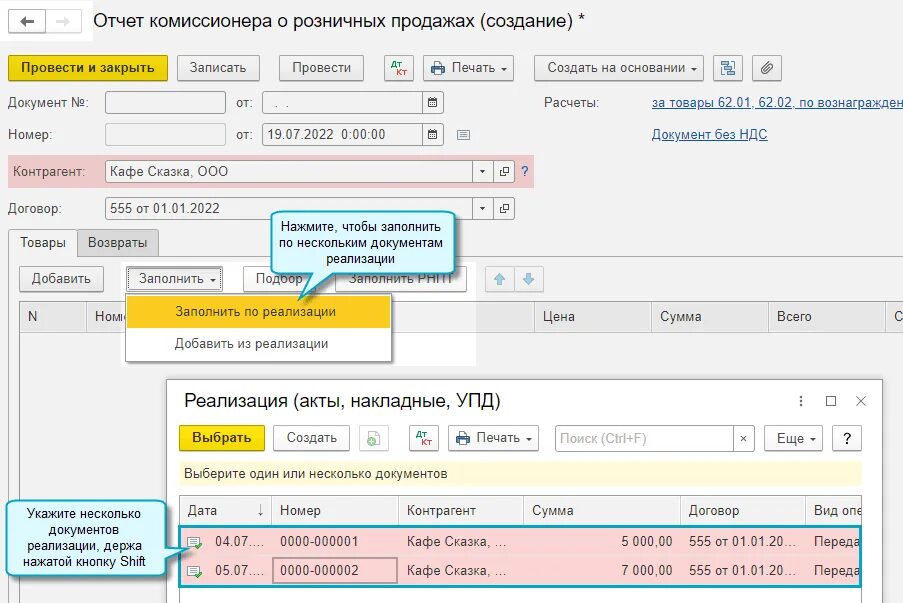Expand the Заполнить dropdown button
Screen dimensions: 903x603
[174, 279]
